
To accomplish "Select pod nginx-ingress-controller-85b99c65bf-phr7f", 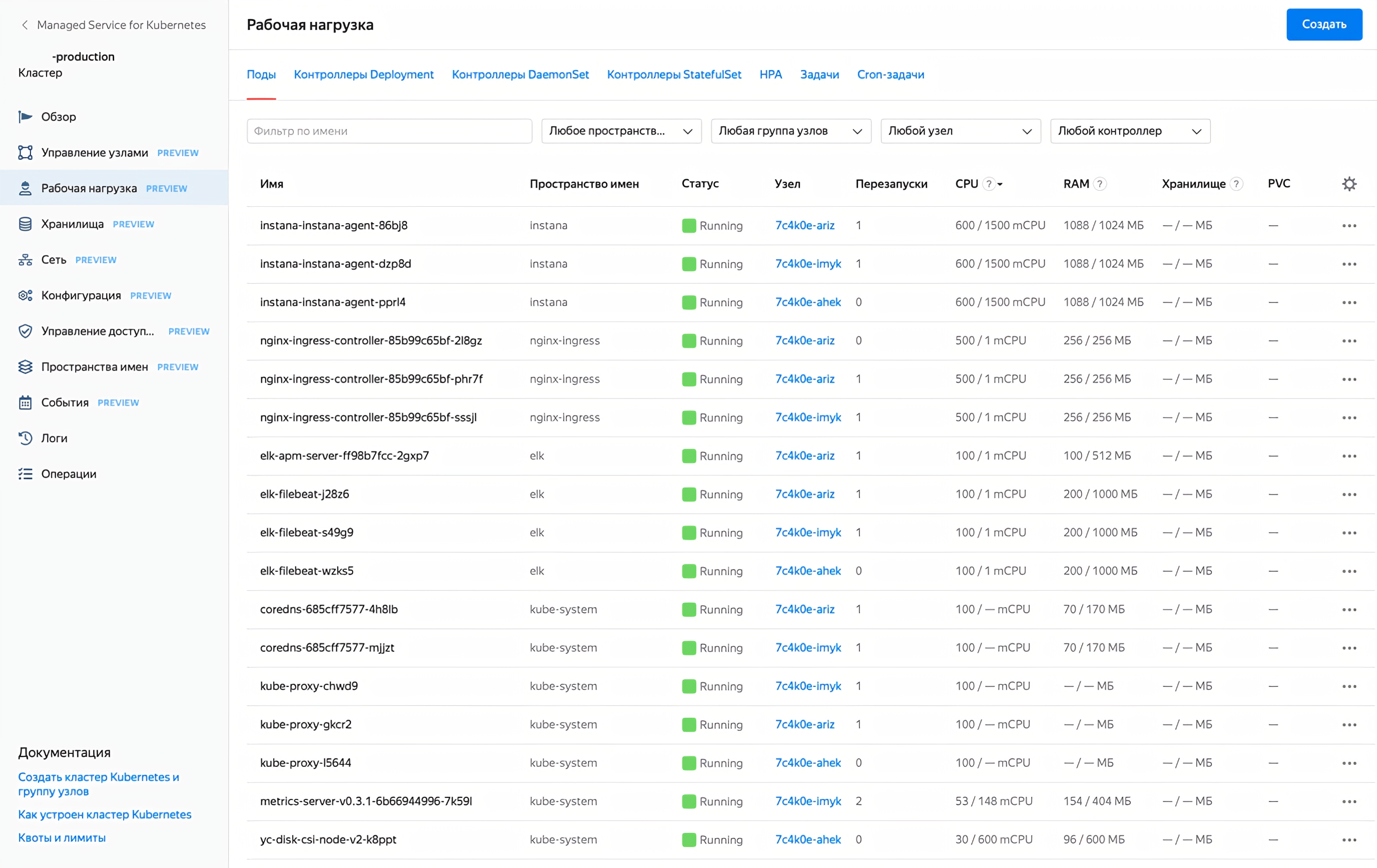I will 371,378.
